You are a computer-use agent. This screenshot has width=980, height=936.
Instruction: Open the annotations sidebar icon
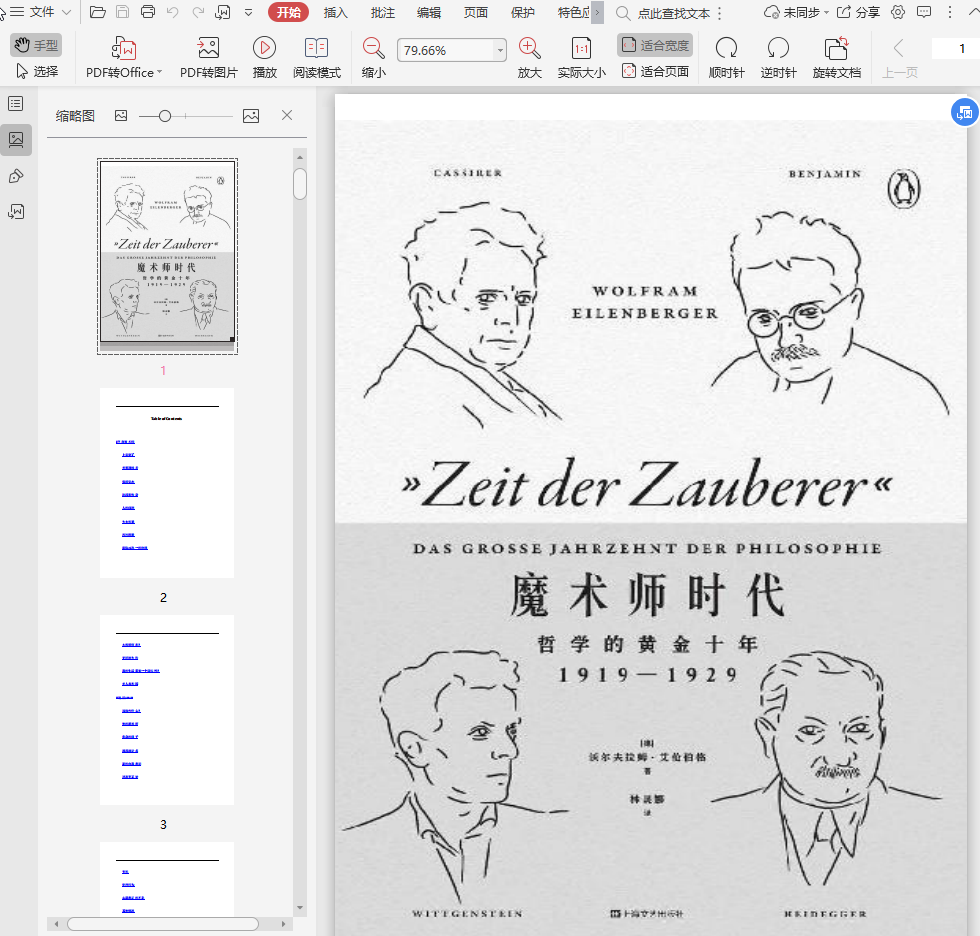coord(16,176)
